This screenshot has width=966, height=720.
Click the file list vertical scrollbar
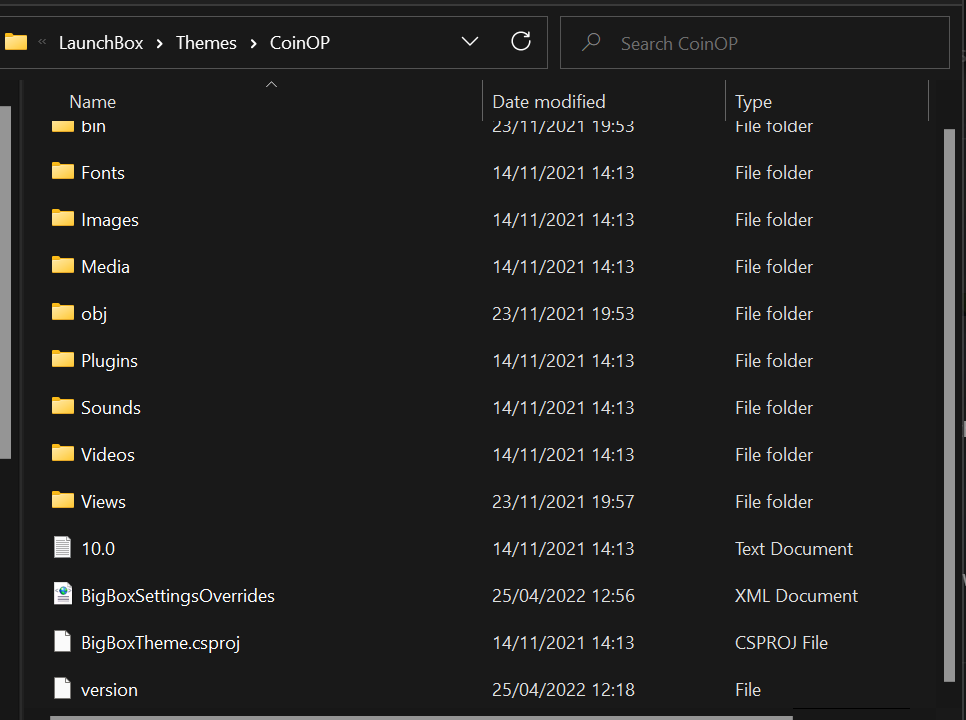(x=949, y=405)
